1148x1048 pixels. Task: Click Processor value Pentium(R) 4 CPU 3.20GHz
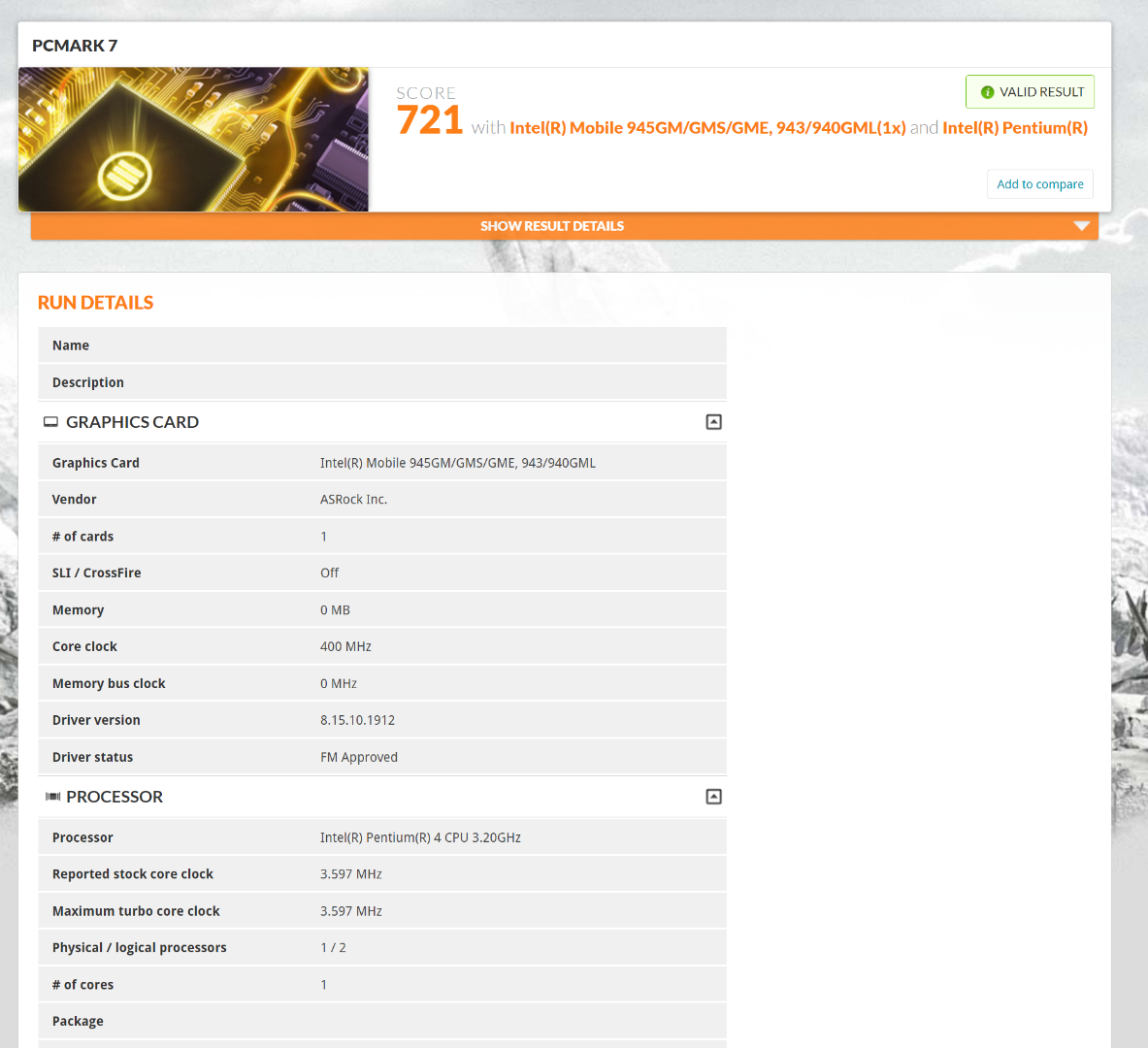coord(420,837)
